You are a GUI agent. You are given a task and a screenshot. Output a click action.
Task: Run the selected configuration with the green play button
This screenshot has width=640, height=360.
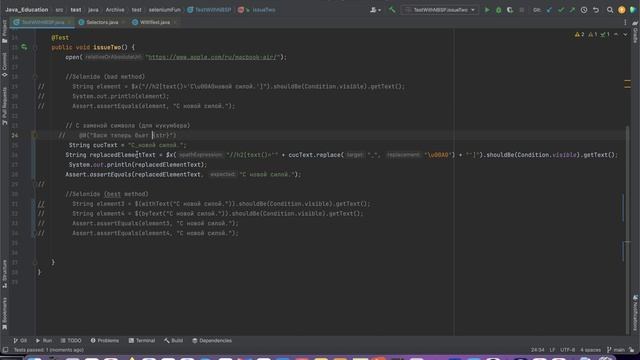[487, 10]
